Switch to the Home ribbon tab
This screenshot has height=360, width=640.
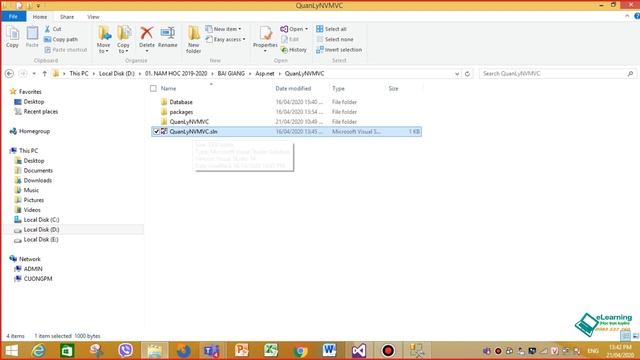tap(40, 17)
